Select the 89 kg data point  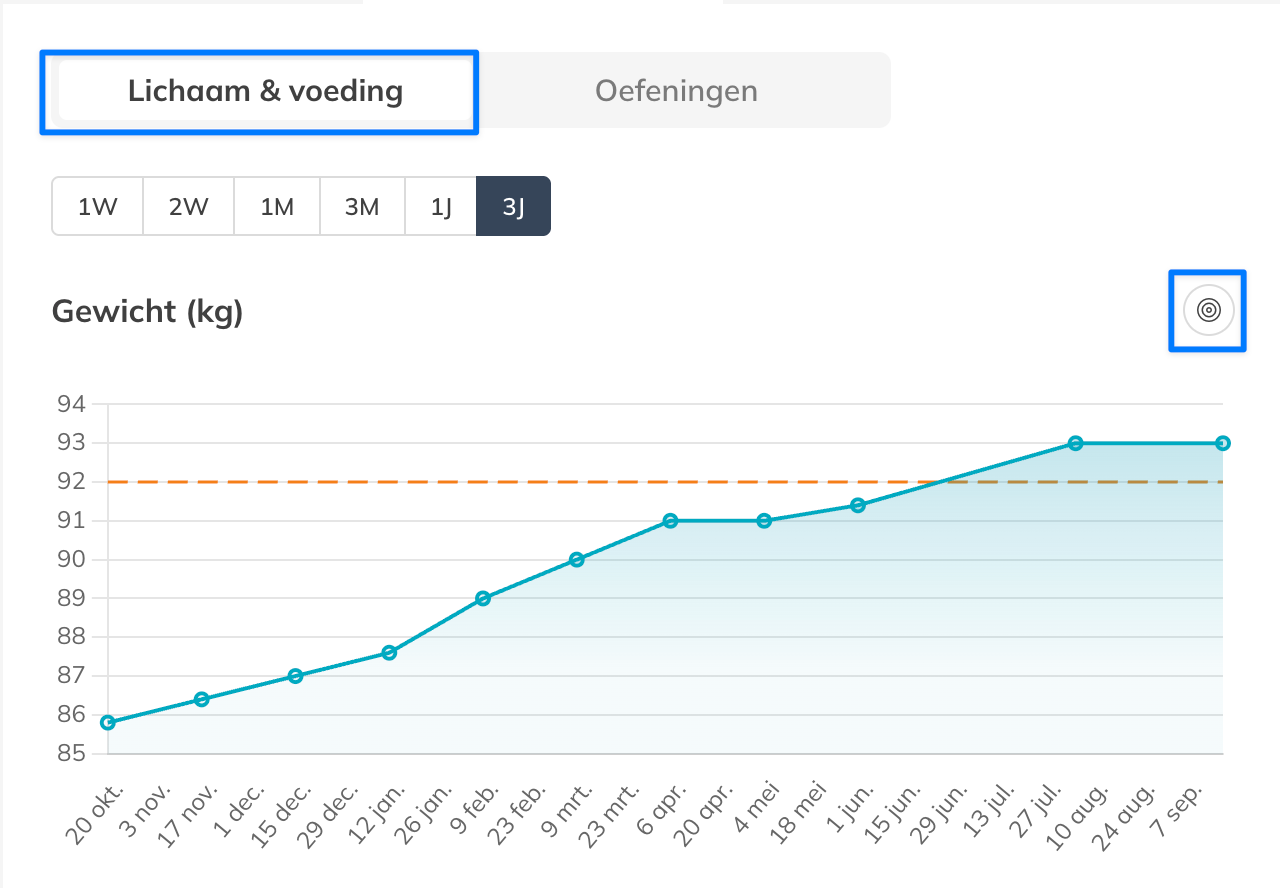[483, 598]
